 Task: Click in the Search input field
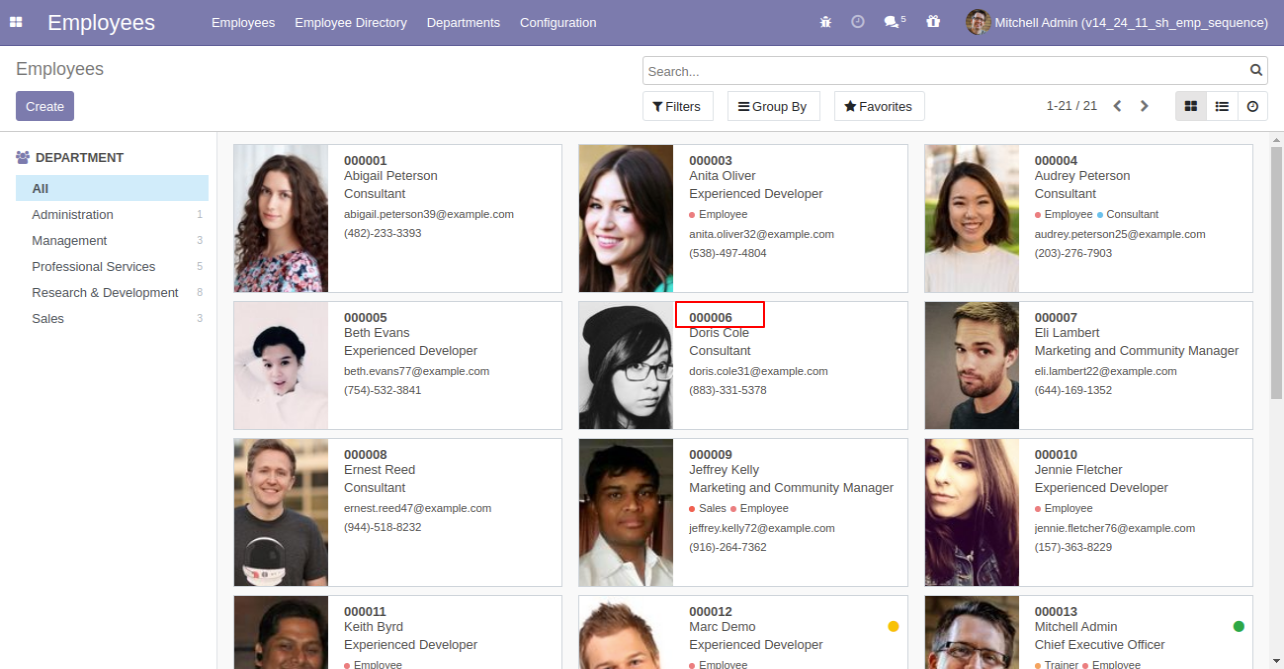pos(945,71)
